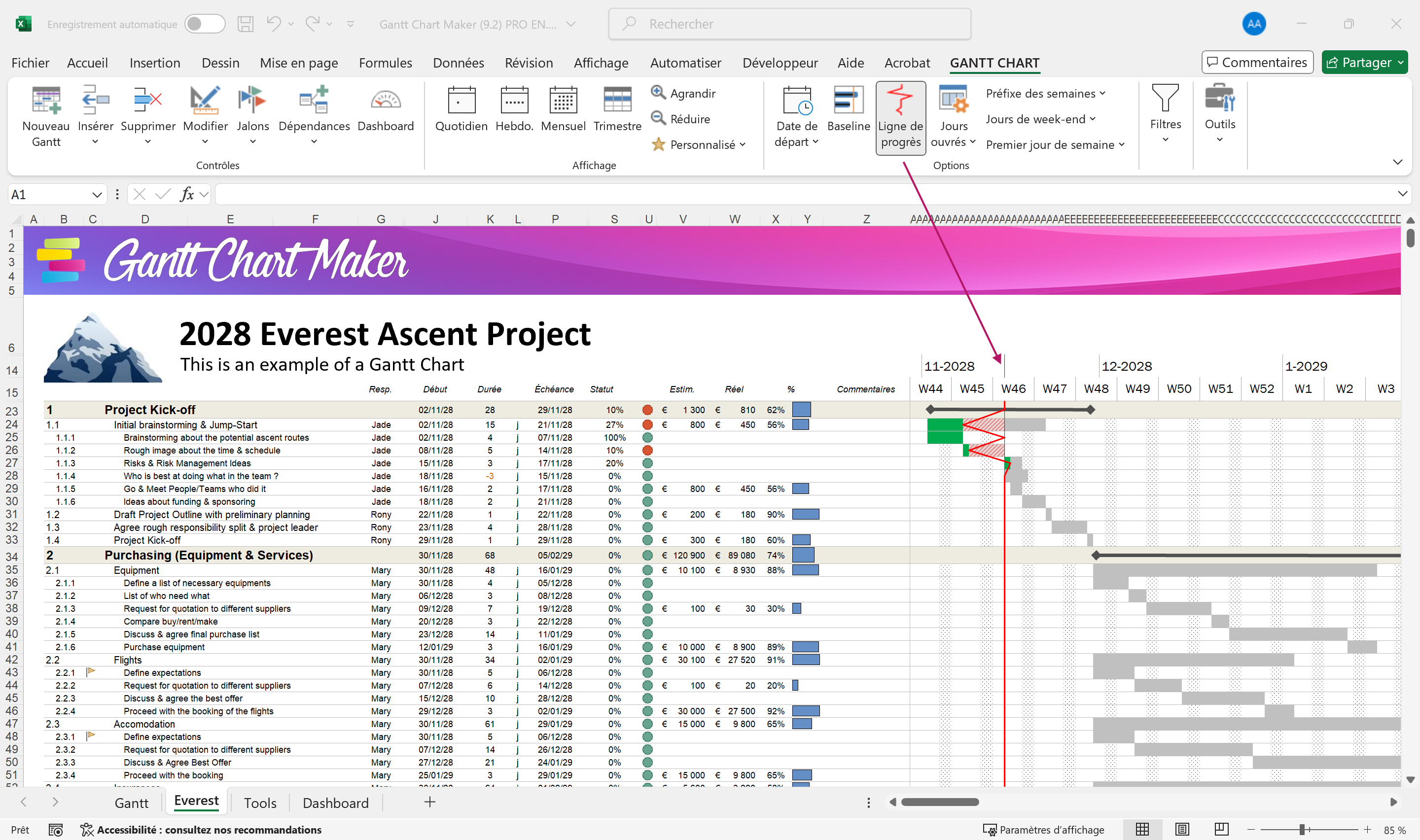Switch to page layout view in status bar
The height and width of the screenshot is (840, 1420).
pos(1182,830)
